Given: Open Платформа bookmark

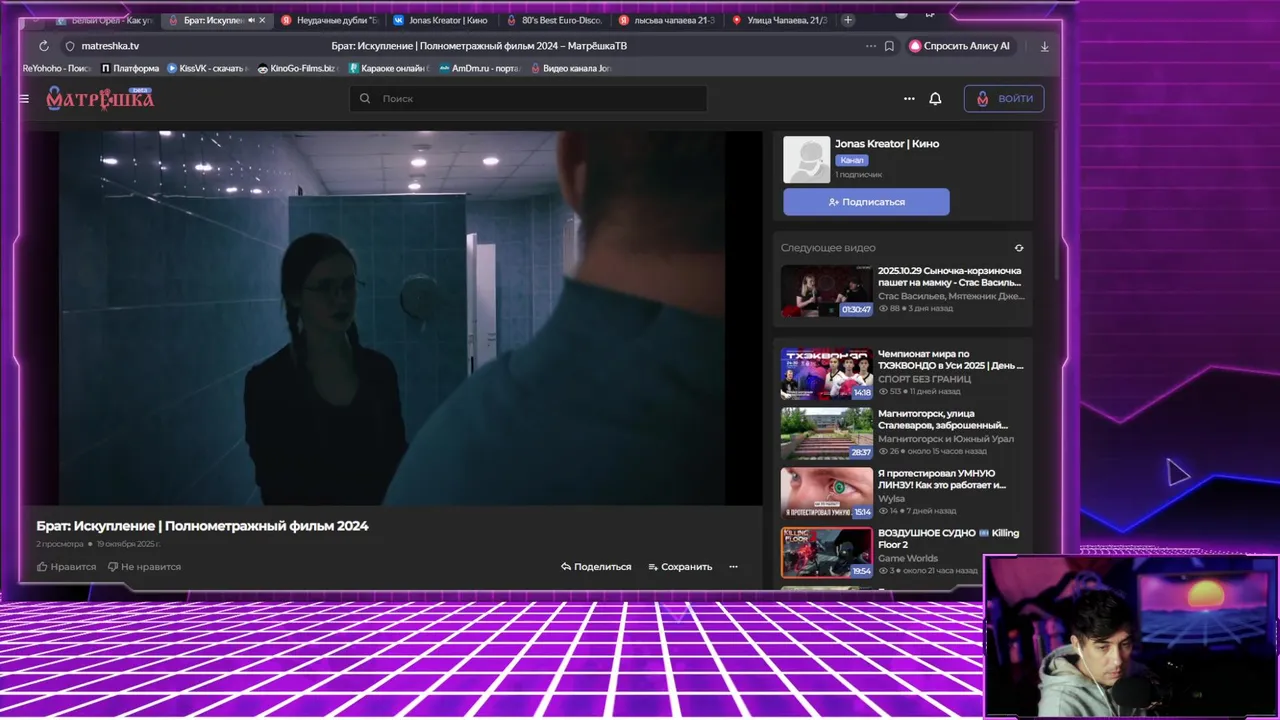Looking at the screenshot, I should pyautogui.click(x=130, y=69).
